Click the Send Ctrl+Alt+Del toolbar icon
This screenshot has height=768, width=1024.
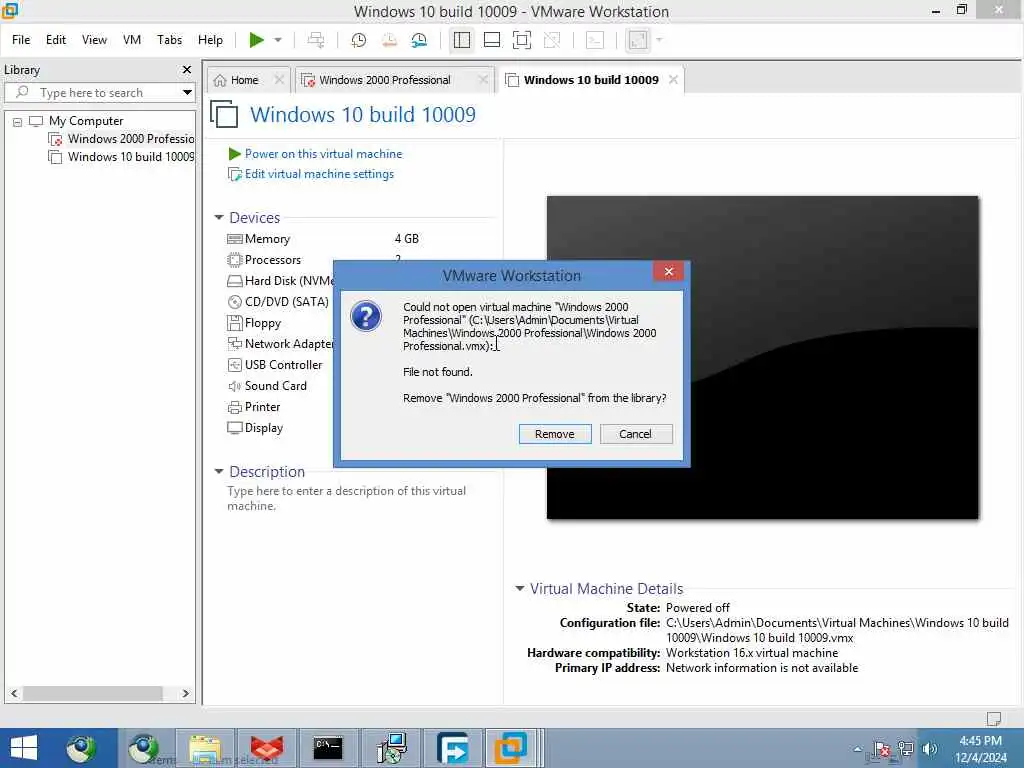click(x=316, y=40)
